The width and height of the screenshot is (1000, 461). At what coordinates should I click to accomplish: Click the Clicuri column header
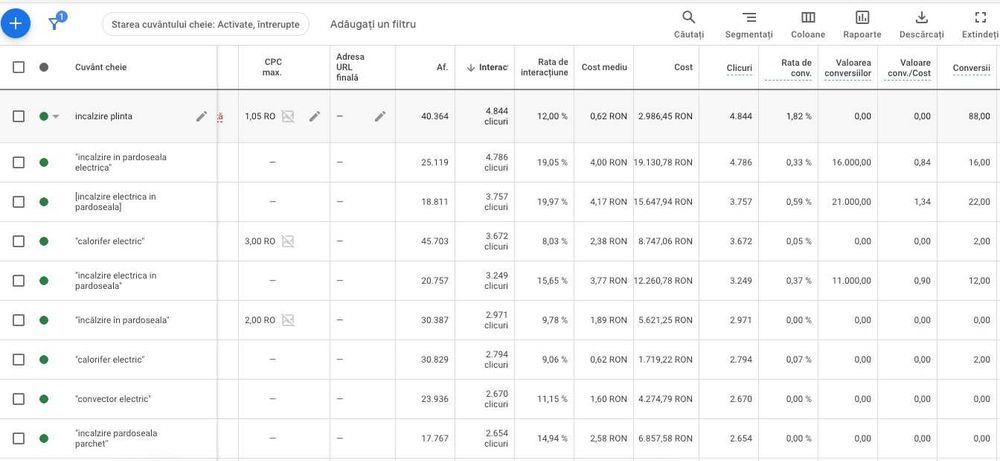[x=739, y=67]
